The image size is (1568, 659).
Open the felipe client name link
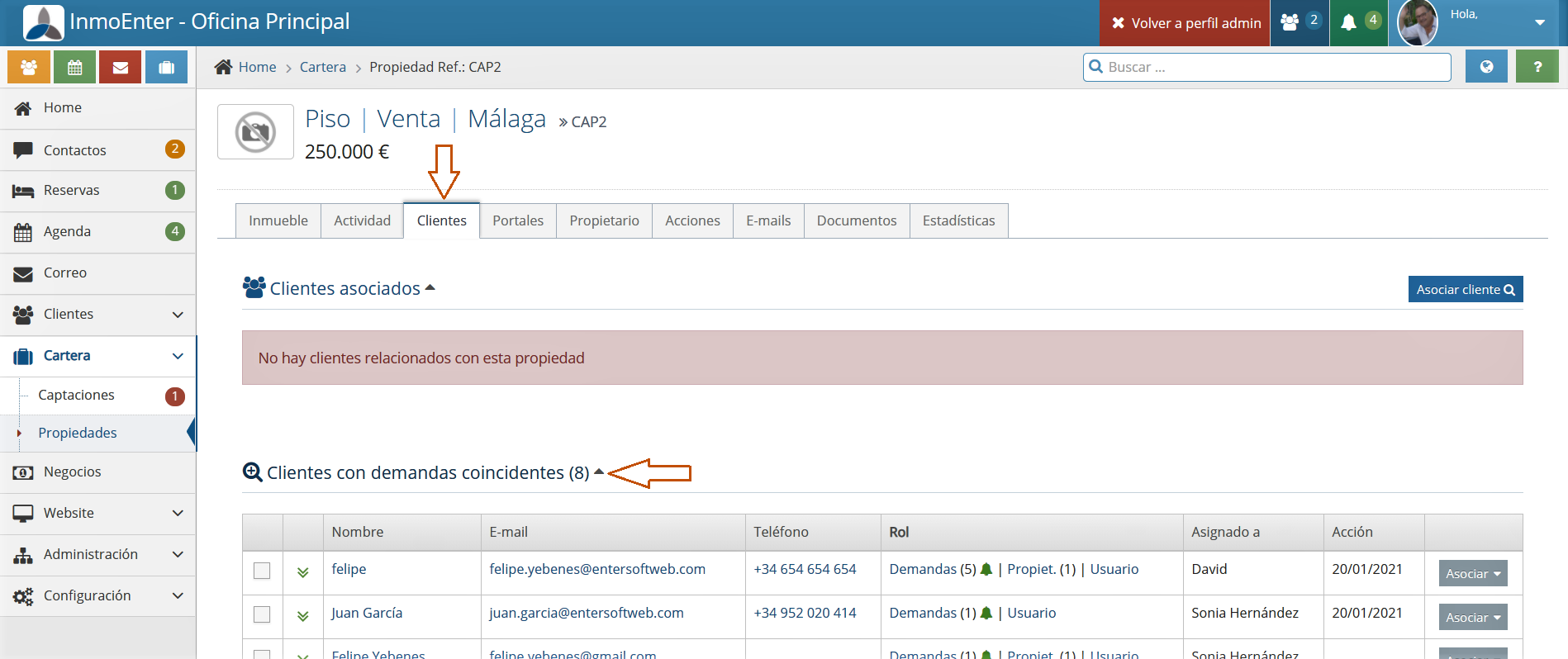point(349,569)
